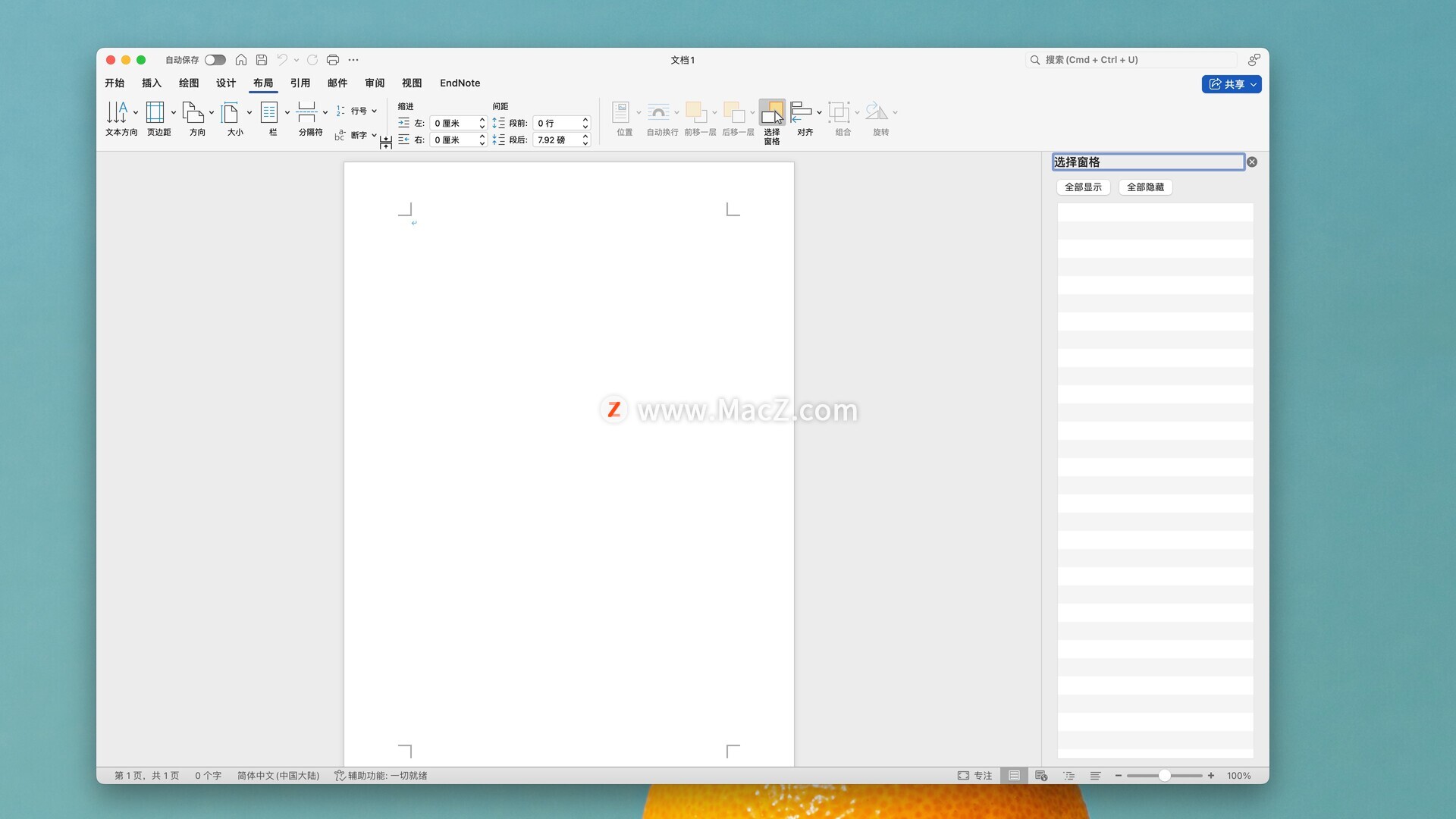Screen dimensions: 1456x819
Task: Select the 布局 tab
Action: pyautogui.click(x=263, y=83)
